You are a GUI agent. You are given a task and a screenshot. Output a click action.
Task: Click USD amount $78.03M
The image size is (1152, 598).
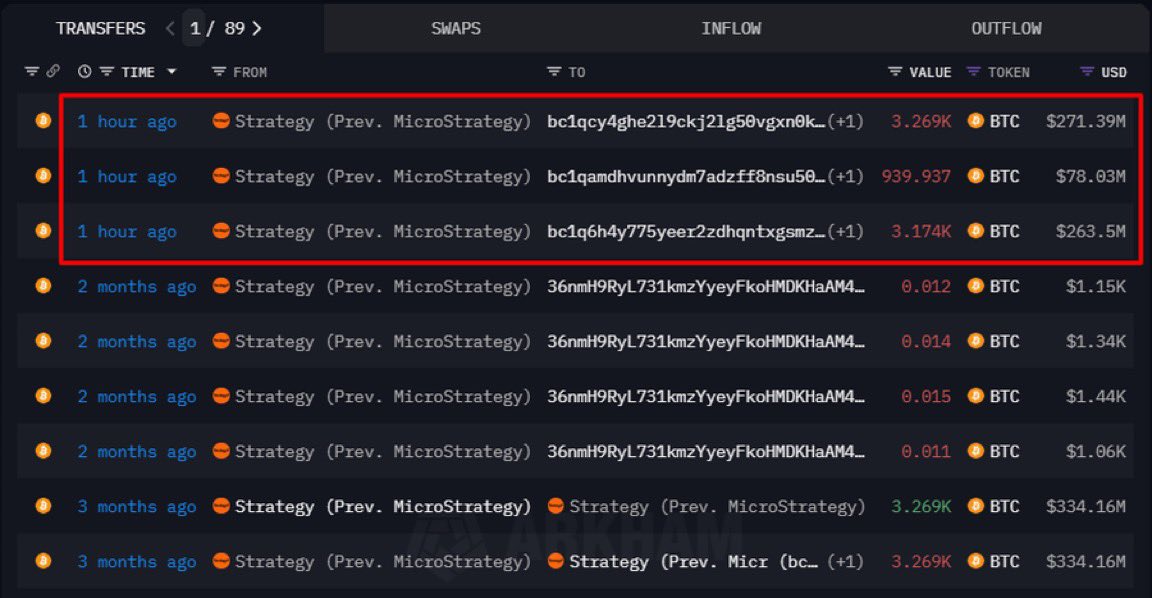[1090, 176]
